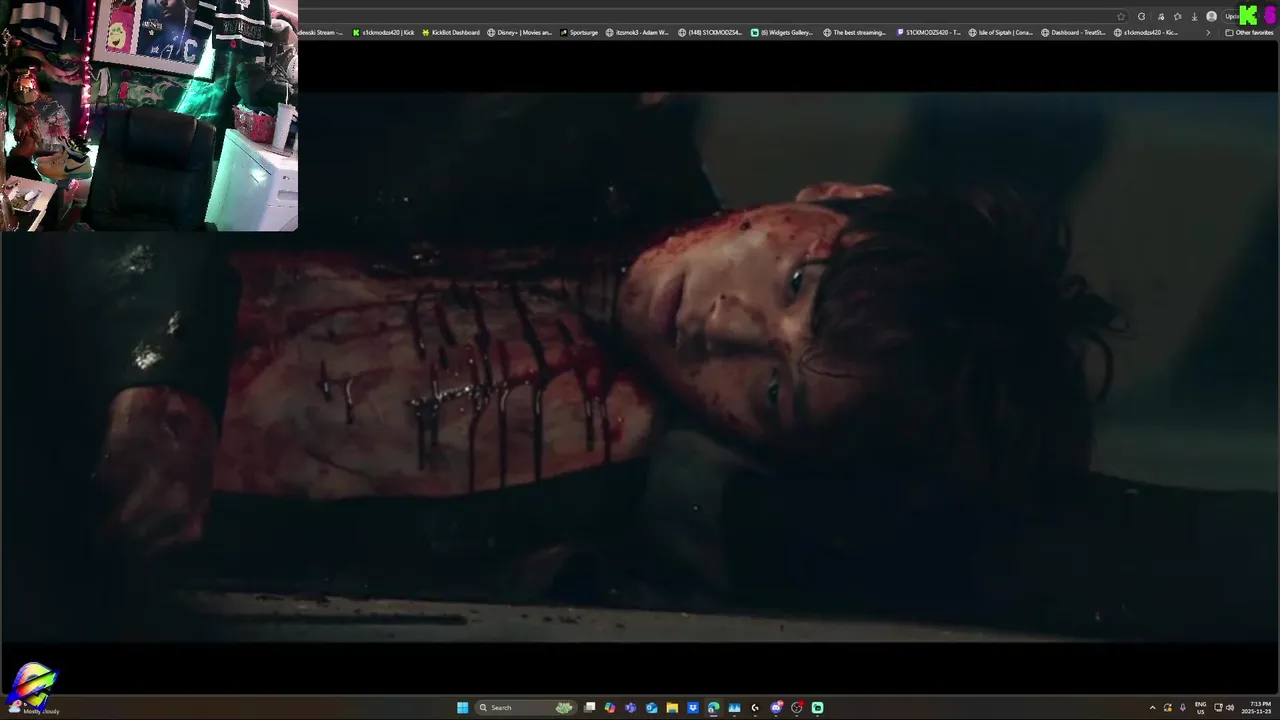
Task: Open the Windows Start menu
Action: pyautogui.click(x=462, y=707)
